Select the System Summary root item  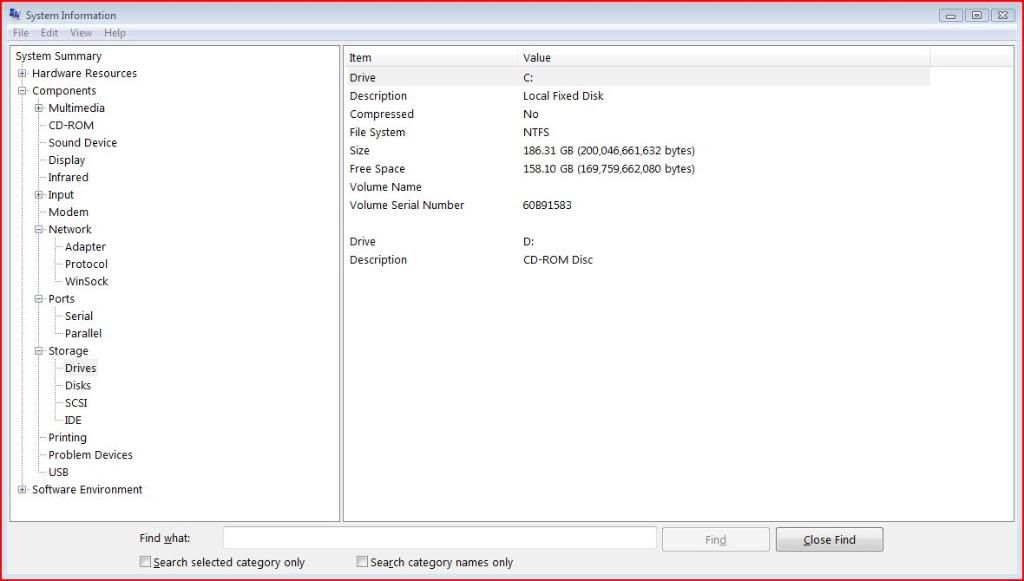pos(58,57)
